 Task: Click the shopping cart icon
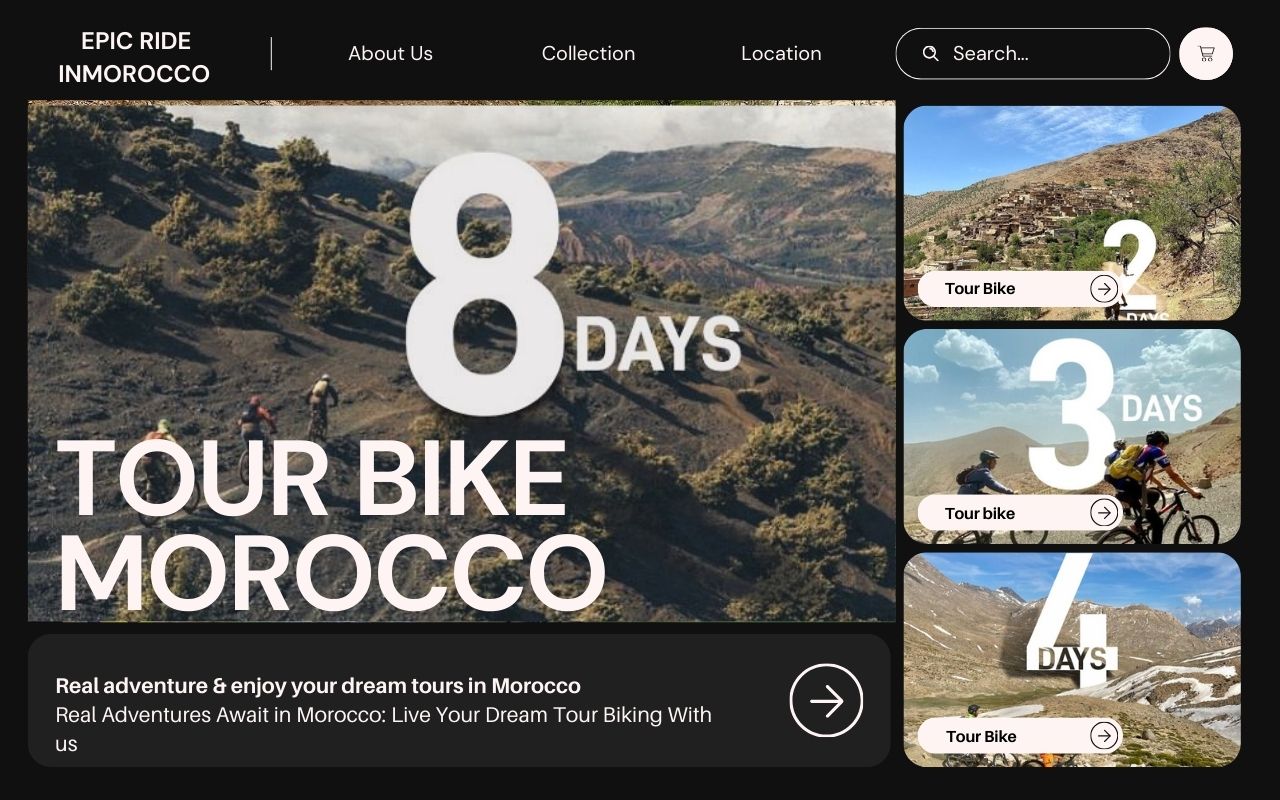click(1206, 54)
